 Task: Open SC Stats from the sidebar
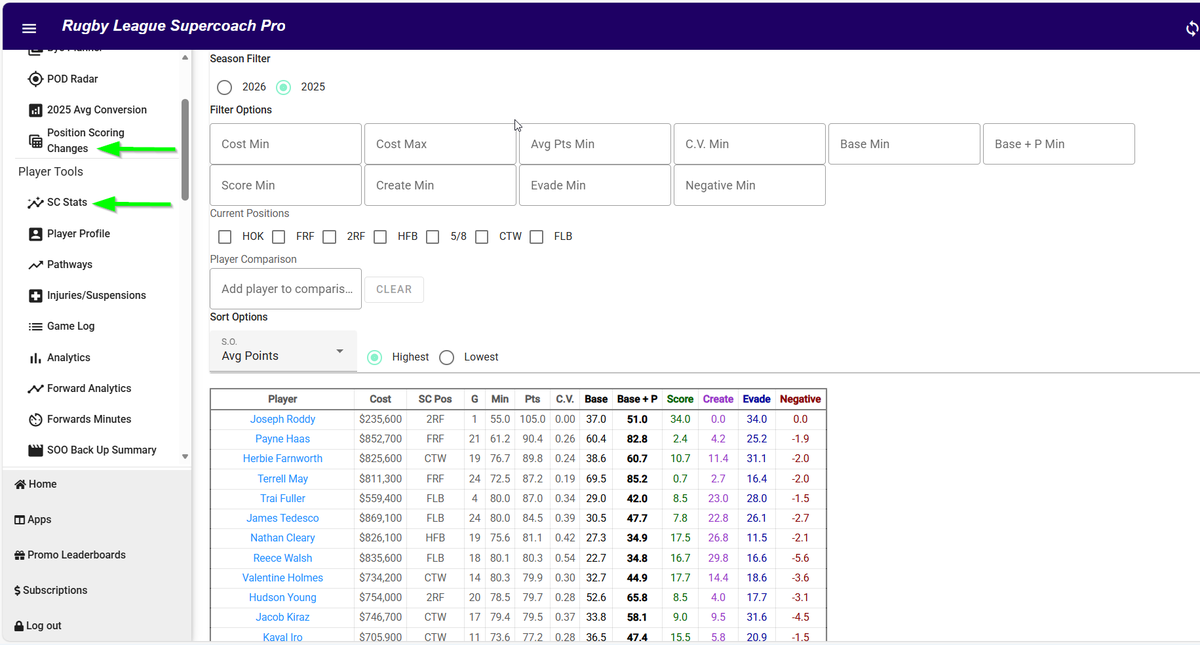67,203
